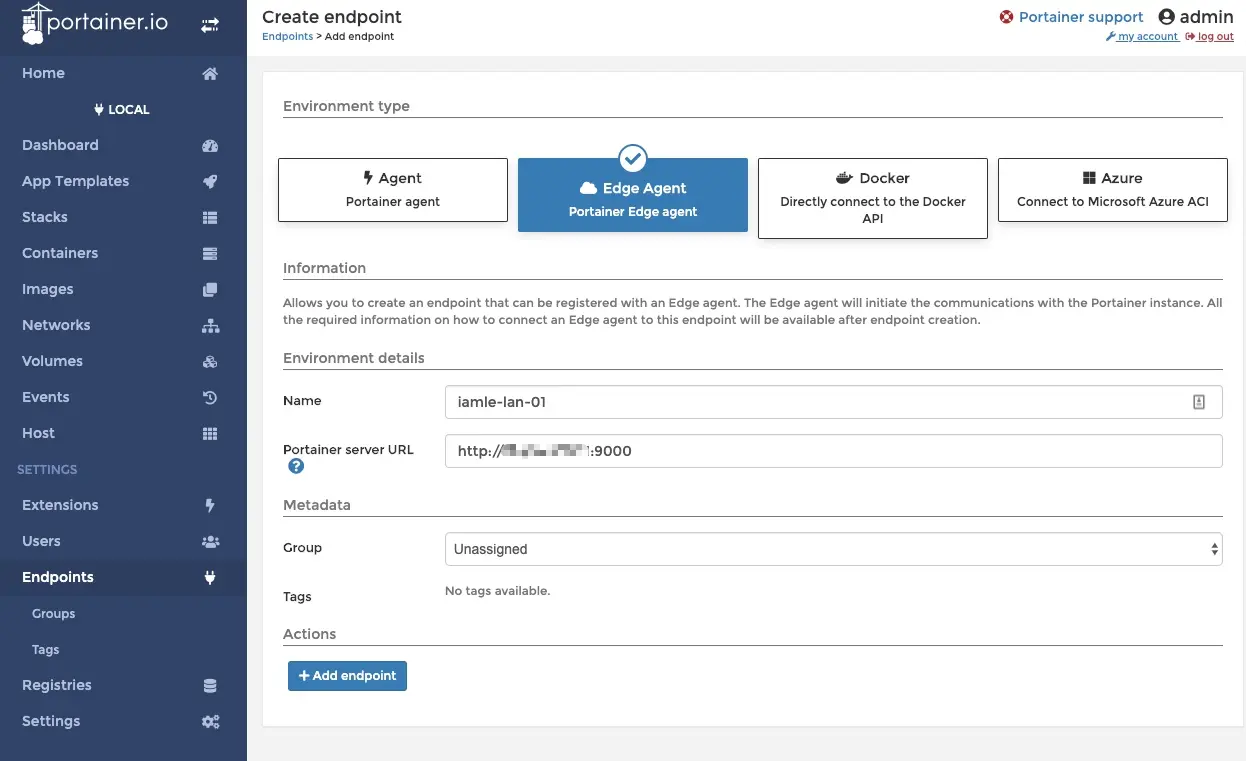
Task: Click the Portainer.io logo
Action: click(x=95, y=24)
